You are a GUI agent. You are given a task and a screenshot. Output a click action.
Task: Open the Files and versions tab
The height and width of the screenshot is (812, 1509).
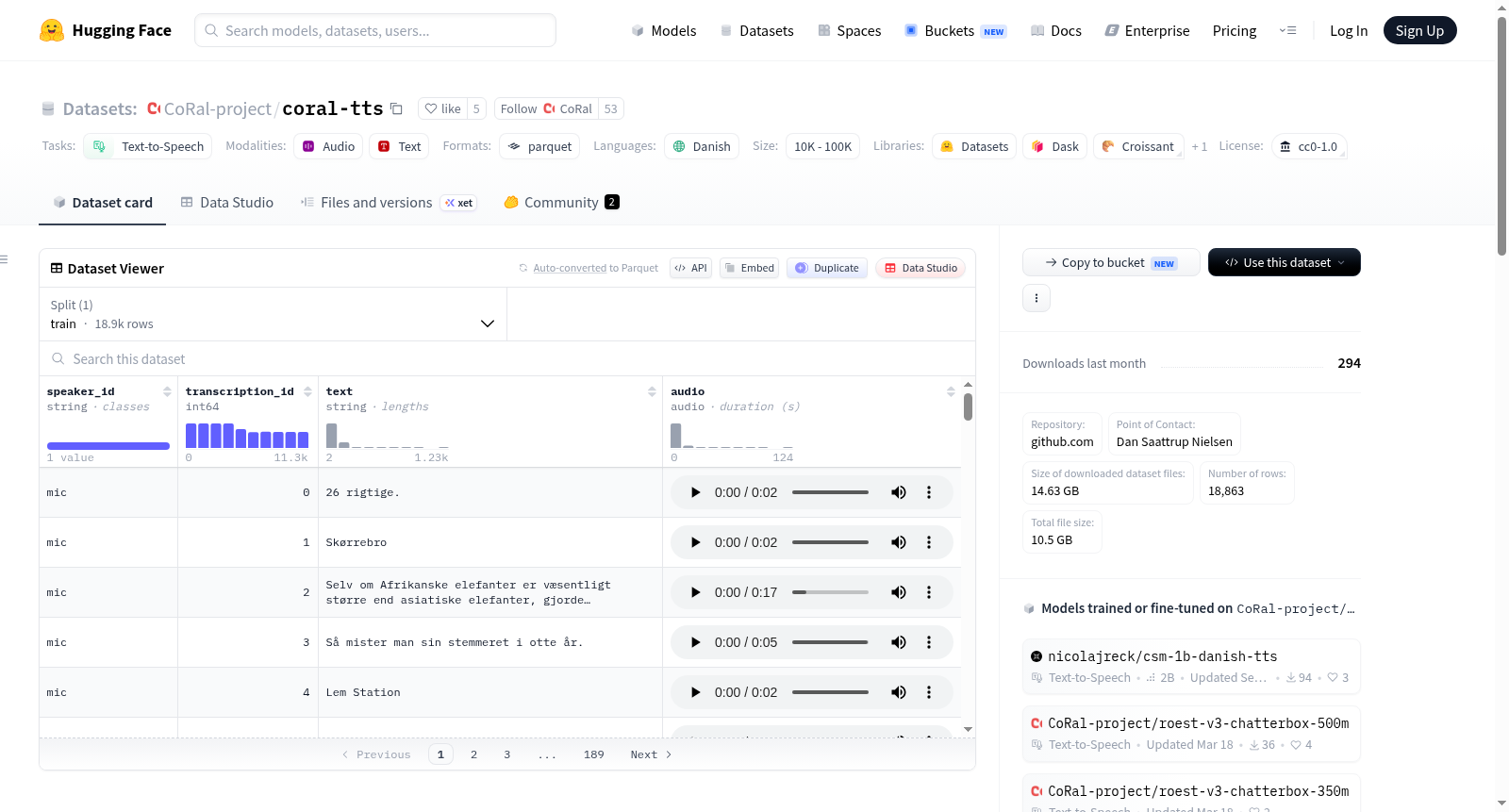[x=389, y=202]
